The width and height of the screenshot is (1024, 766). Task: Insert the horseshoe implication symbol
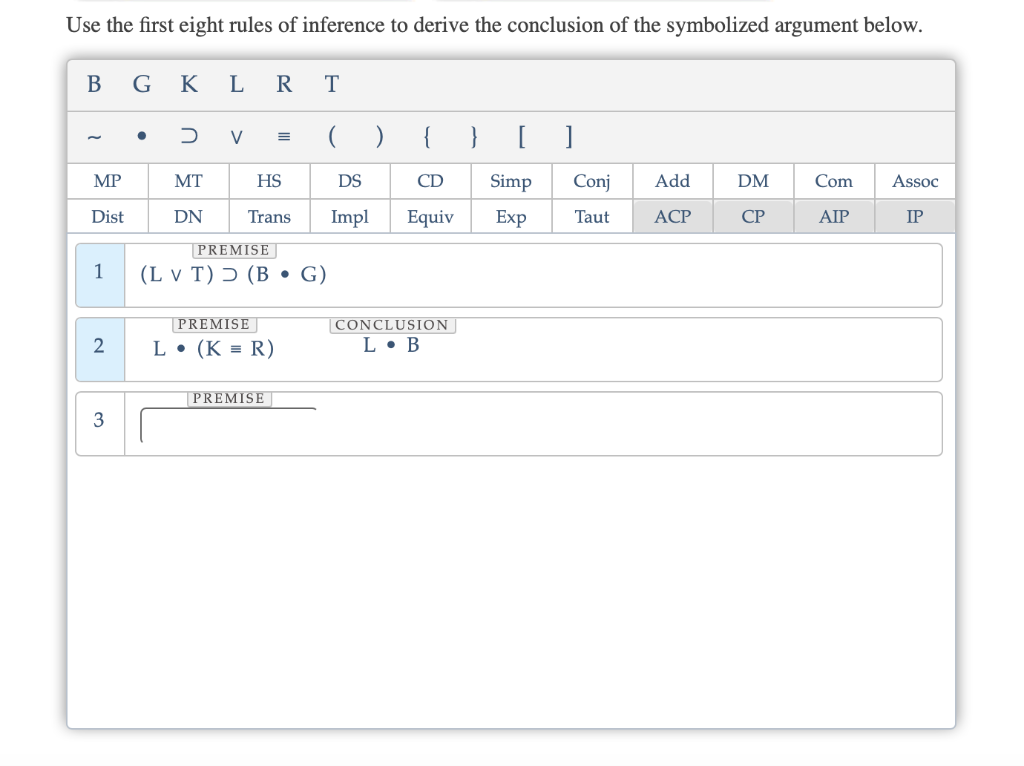189,135
